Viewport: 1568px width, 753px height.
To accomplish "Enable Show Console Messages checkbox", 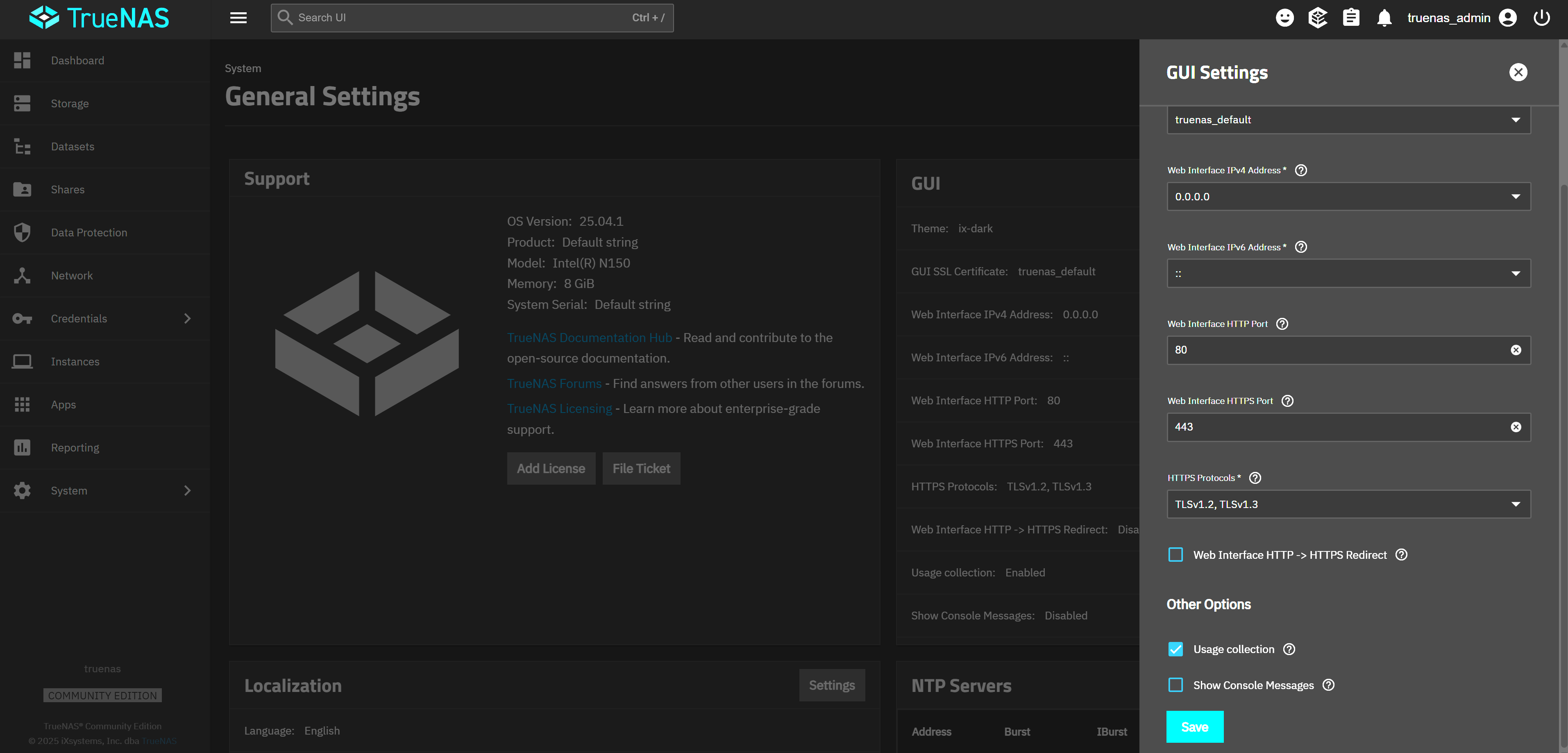I will (1175, 685).
